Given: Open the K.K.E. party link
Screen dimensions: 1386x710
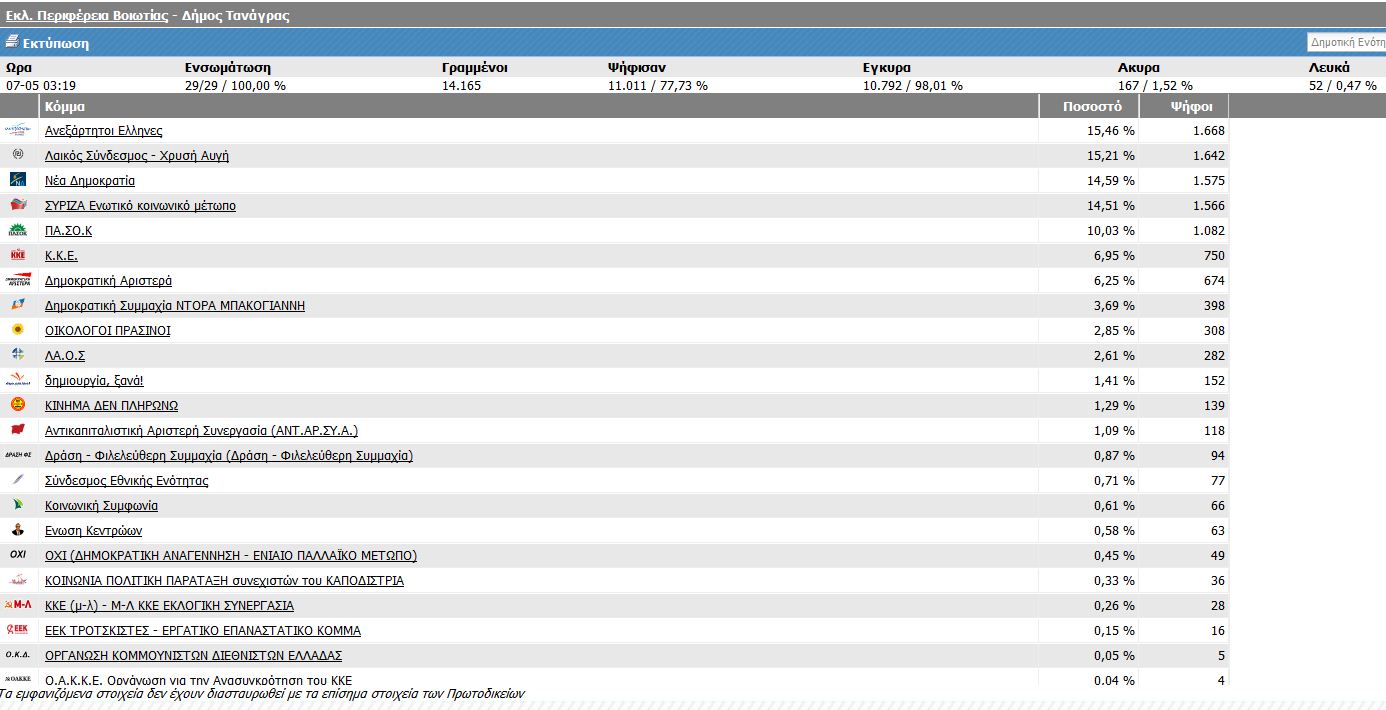Looking at the screenshot, I should [61, 256].
